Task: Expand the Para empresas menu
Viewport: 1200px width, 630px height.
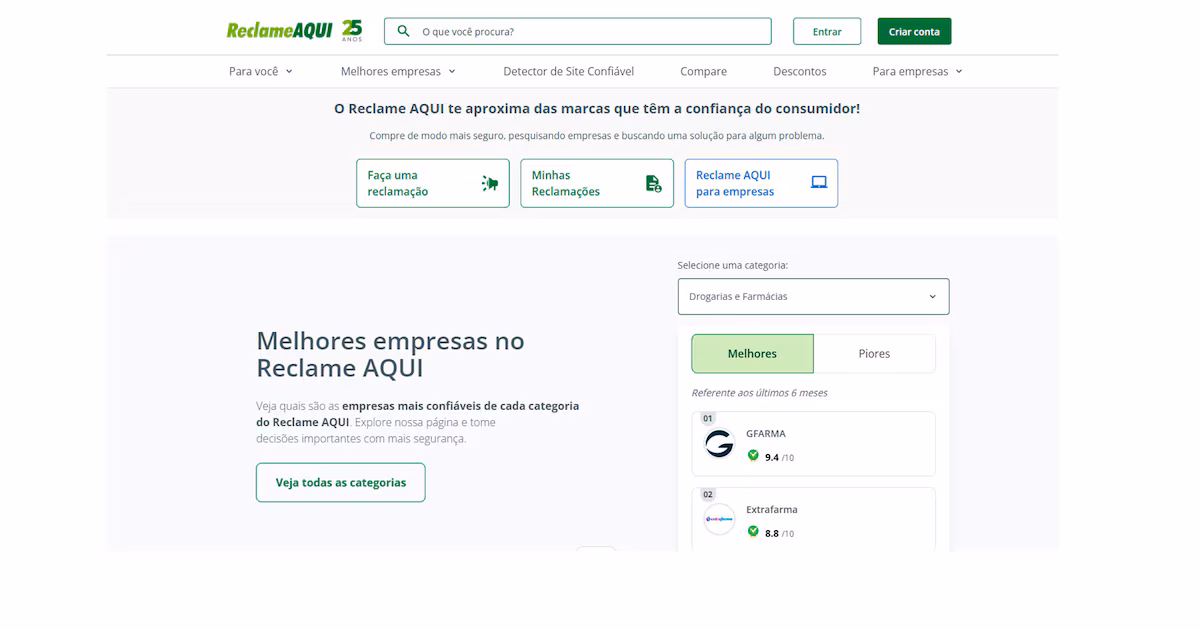Action: coord(917,72)
